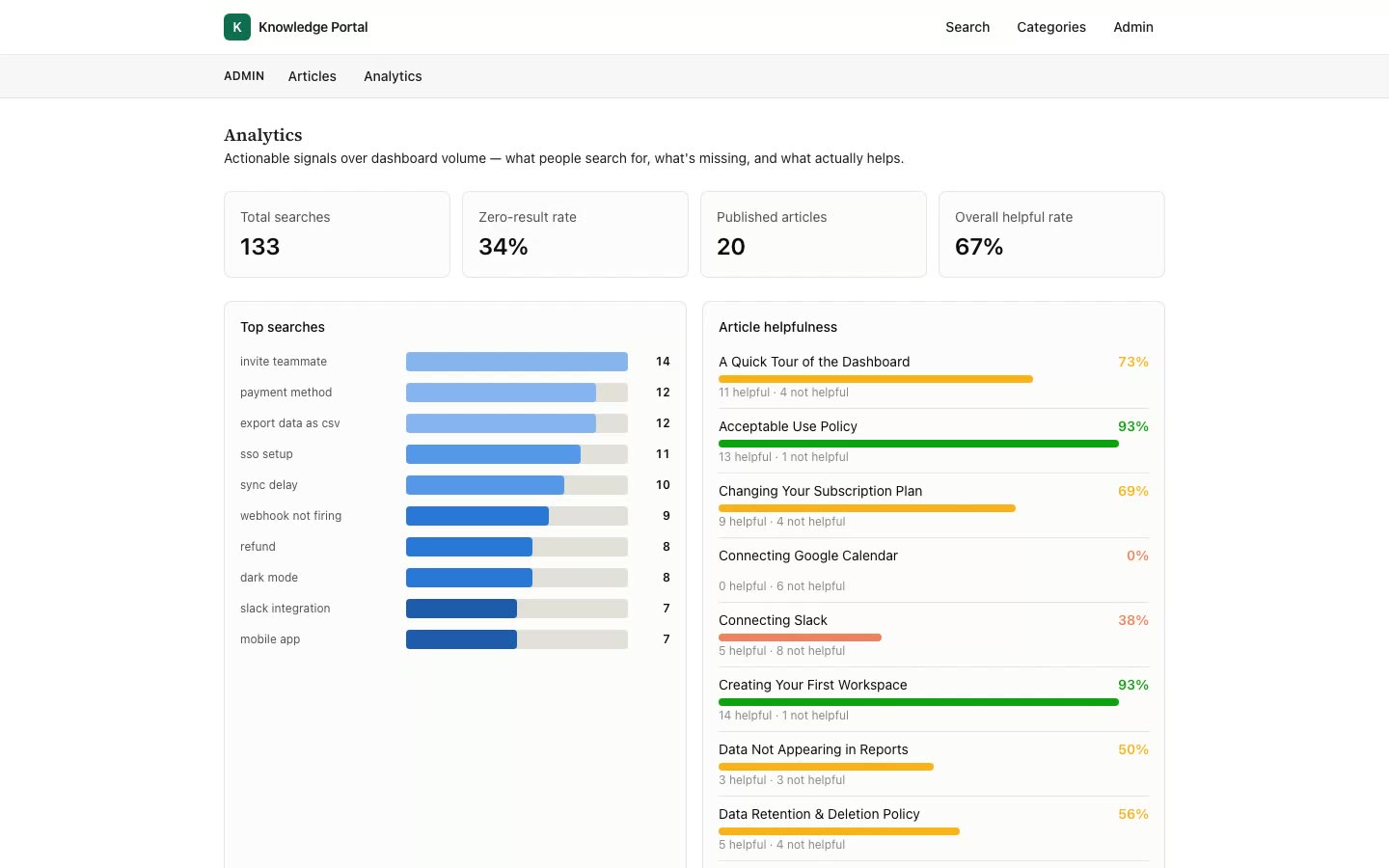The width and height of the screenshot is (1389, 868).
Task: Click the Connecting Slack helpfulness bar
Action: (800, 637)
